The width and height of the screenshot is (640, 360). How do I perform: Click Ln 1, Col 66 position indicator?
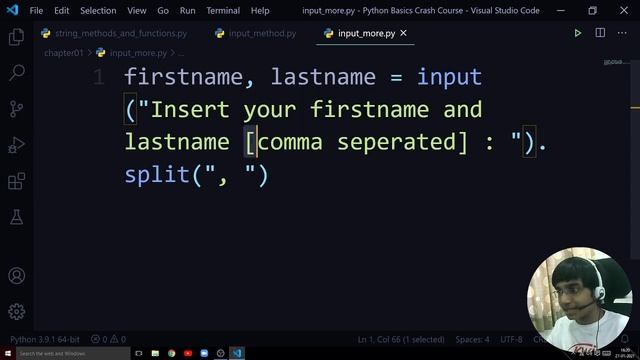[401, 339]
